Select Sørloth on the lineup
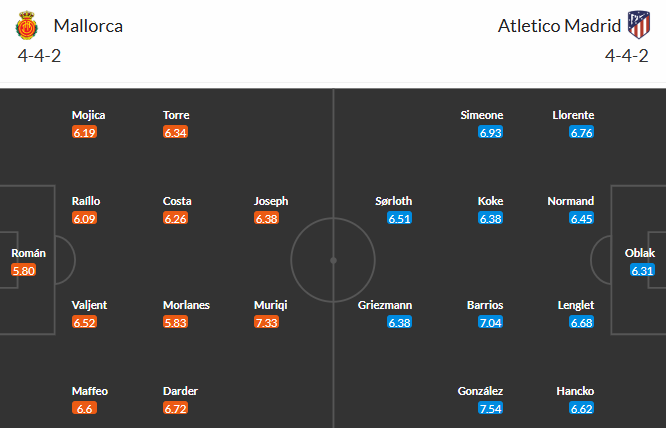Screen dimensions: 666x428 (x=391, y=201)
